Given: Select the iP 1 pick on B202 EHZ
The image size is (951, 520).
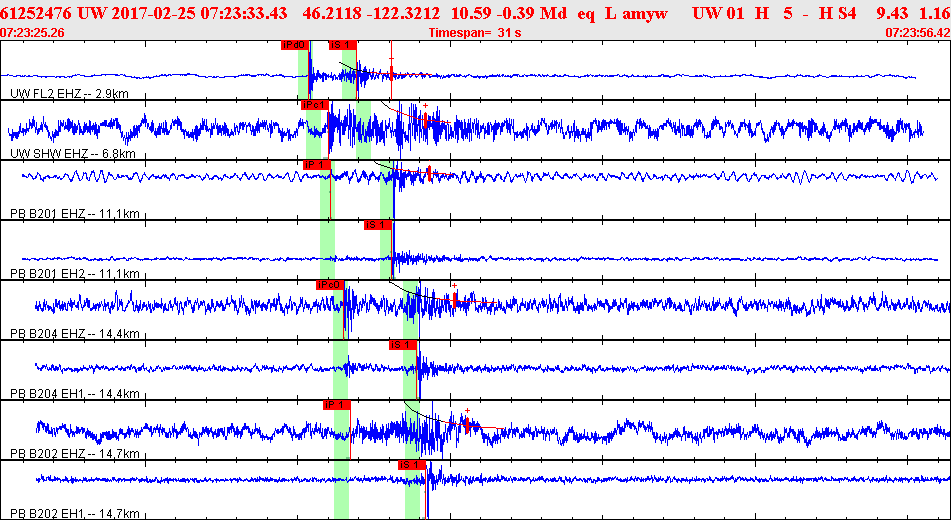Looking at the screenshot, I should point(337,405).
